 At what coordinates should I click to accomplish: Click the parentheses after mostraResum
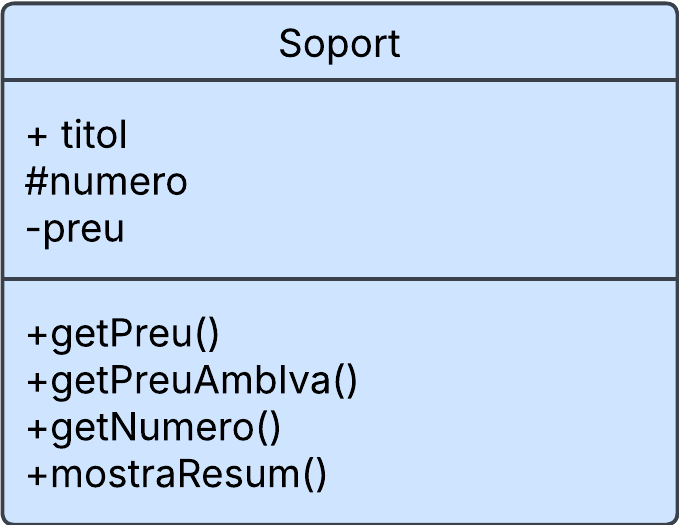click(x=314, y=475)
